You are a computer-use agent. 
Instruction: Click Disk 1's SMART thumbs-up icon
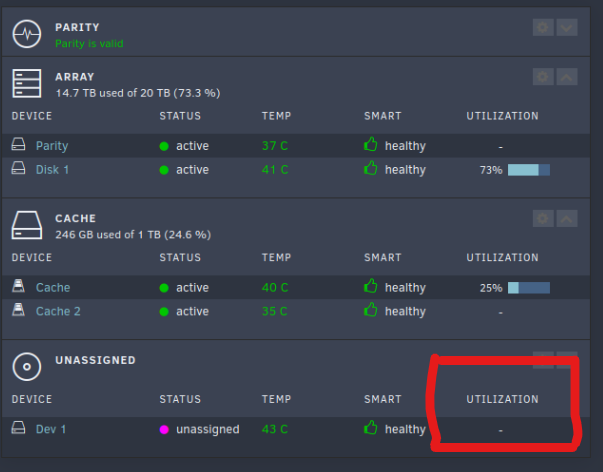pyautogui.click(x=371, y=168)
